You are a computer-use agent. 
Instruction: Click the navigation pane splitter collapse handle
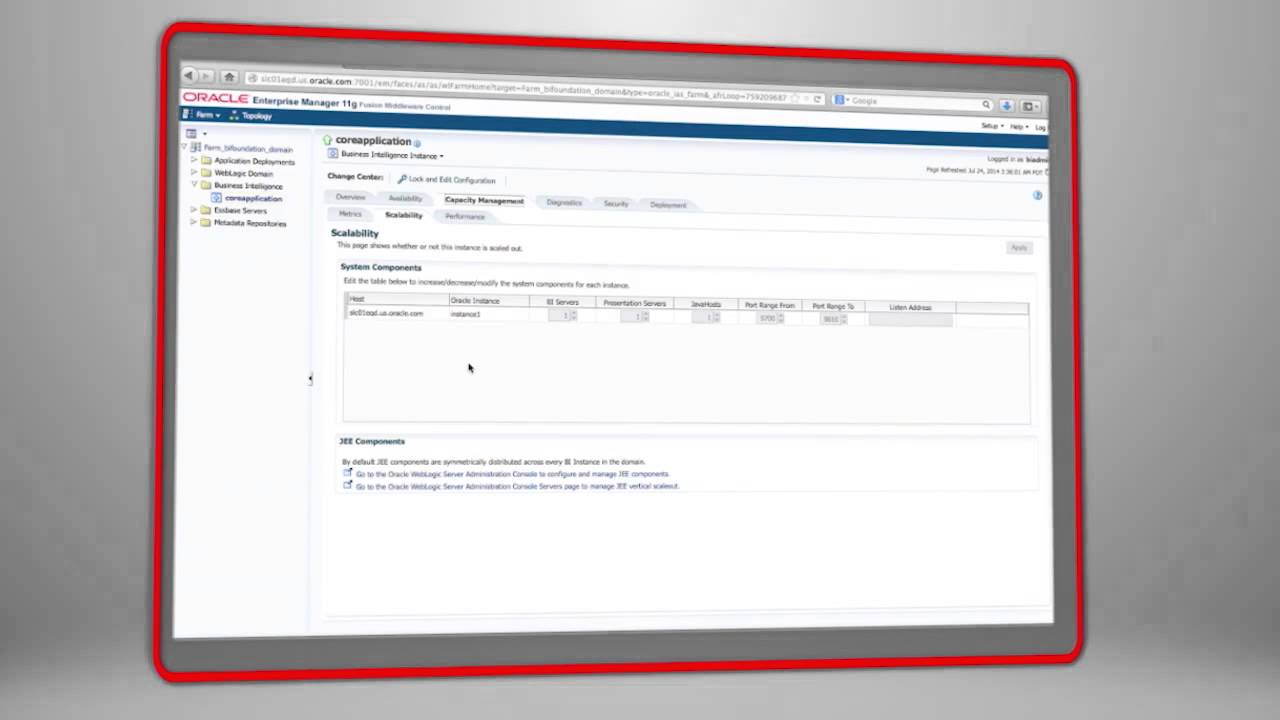point(311,378)
